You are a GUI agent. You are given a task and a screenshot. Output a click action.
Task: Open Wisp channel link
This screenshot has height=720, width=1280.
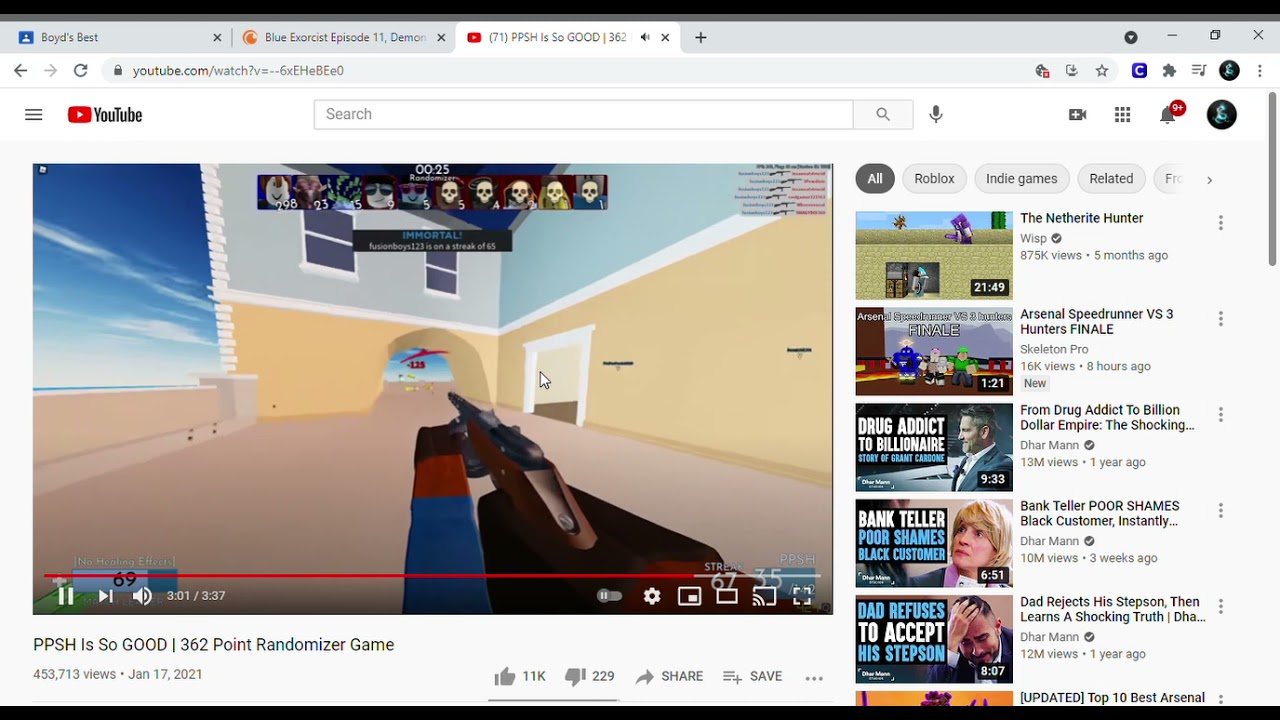coord(1033,239)
